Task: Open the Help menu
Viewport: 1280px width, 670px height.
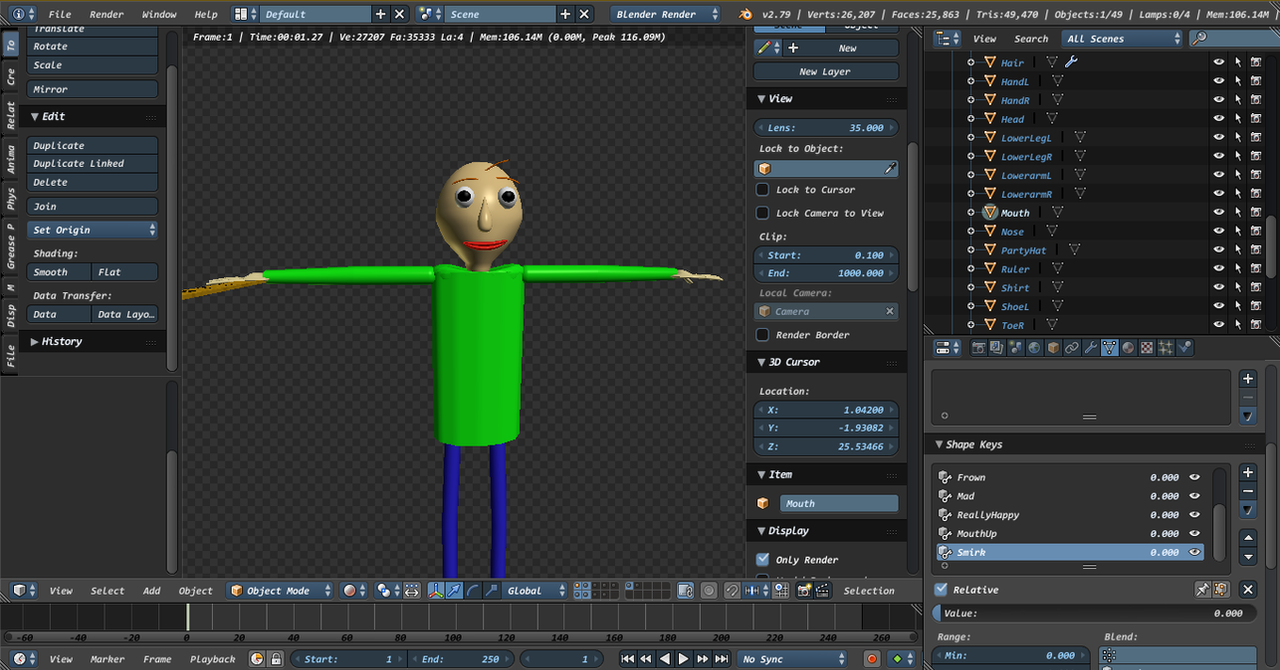Action: pos(206,15)
